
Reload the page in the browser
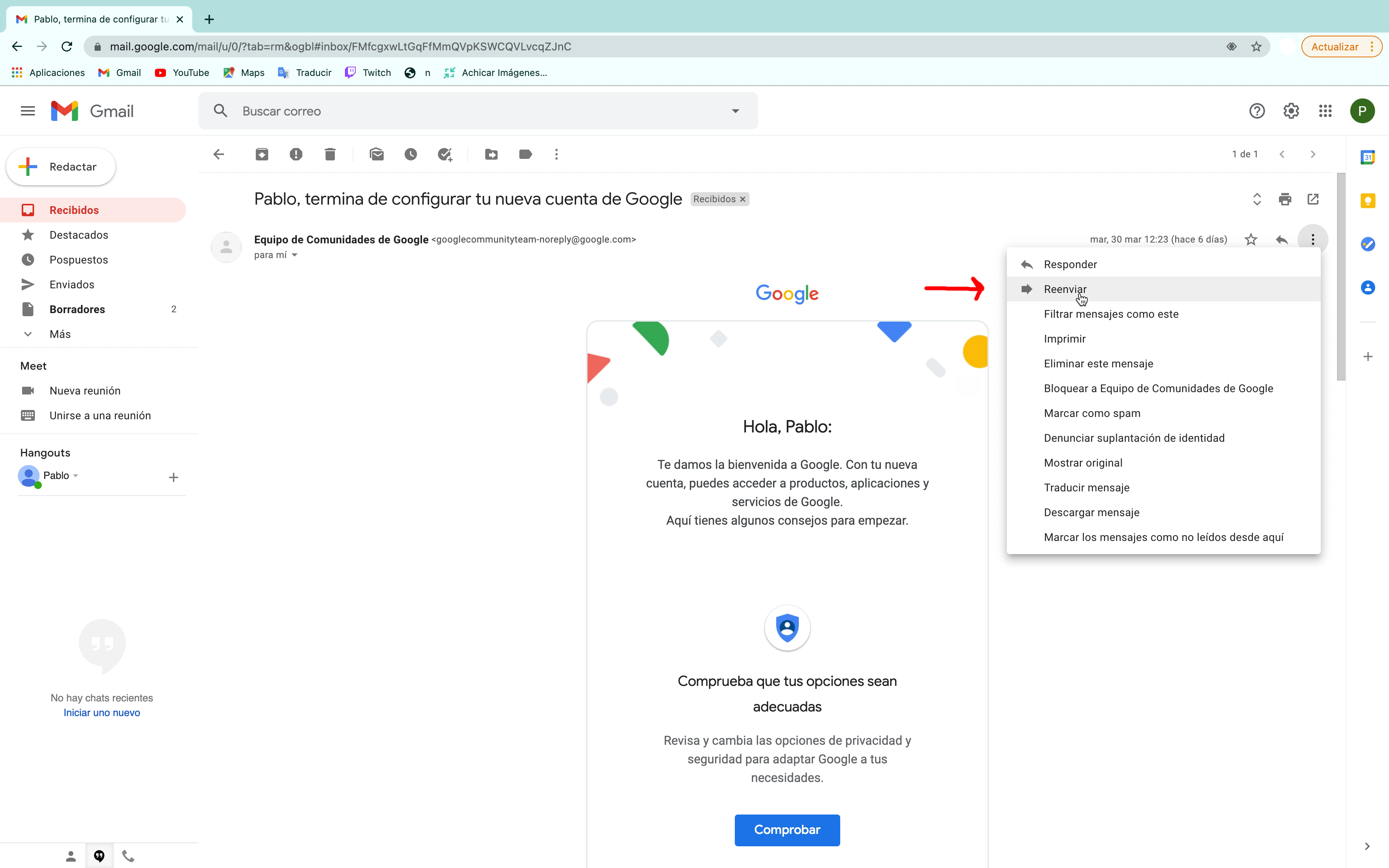(x=67, y=46)
